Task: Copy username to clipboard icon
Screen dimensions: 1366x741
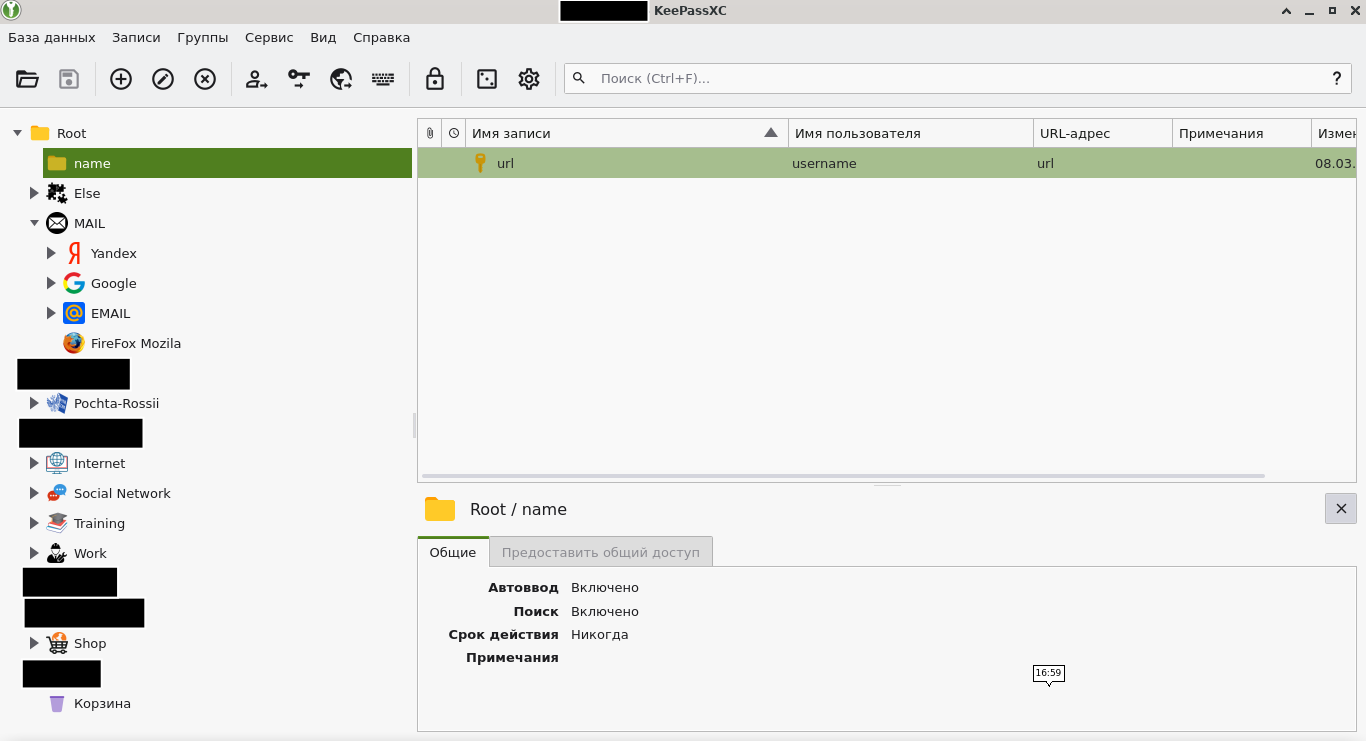Action: (x=257, y=79)
